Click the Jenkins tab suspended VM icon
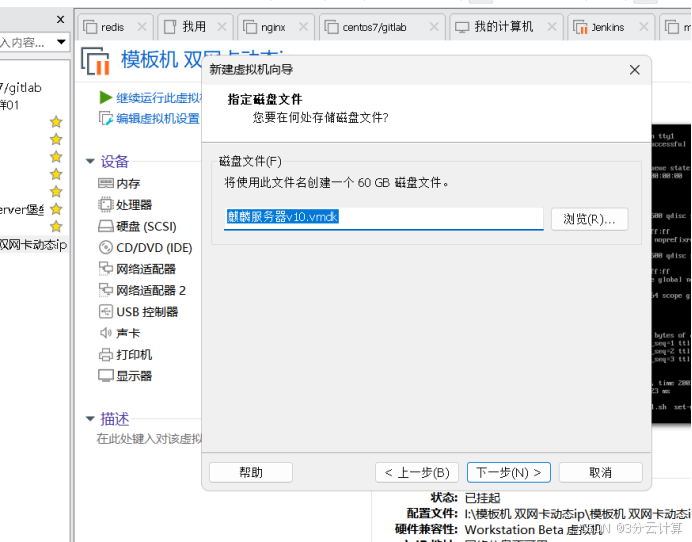 pos(580,27)
